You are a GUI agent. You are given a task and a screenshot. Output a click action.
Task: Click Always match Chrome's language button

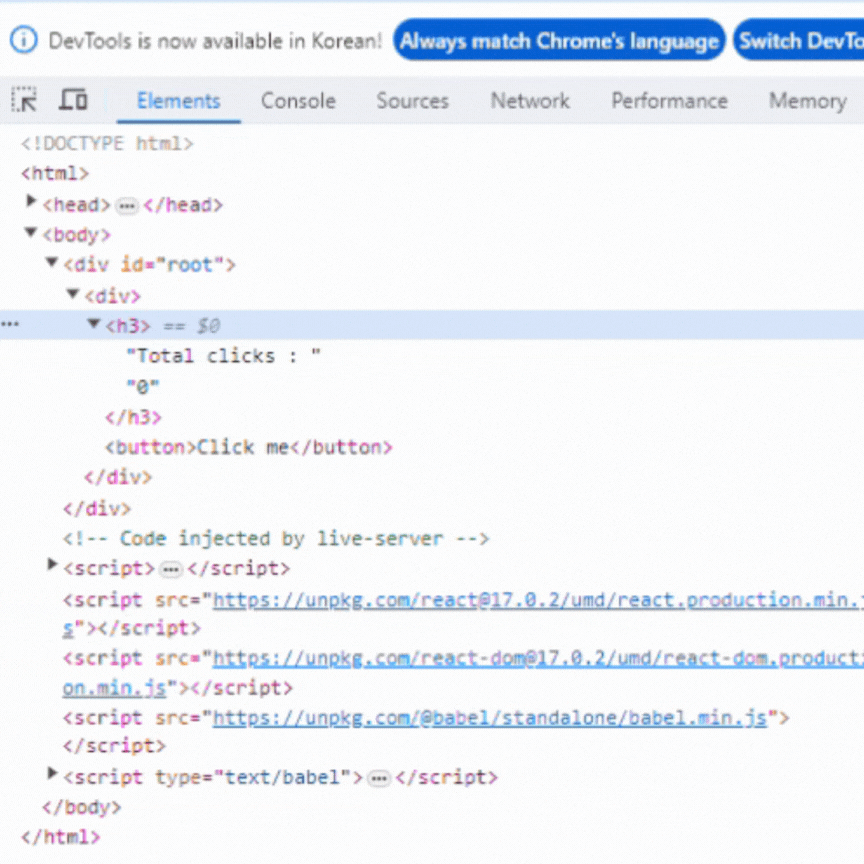coord(559,40)
